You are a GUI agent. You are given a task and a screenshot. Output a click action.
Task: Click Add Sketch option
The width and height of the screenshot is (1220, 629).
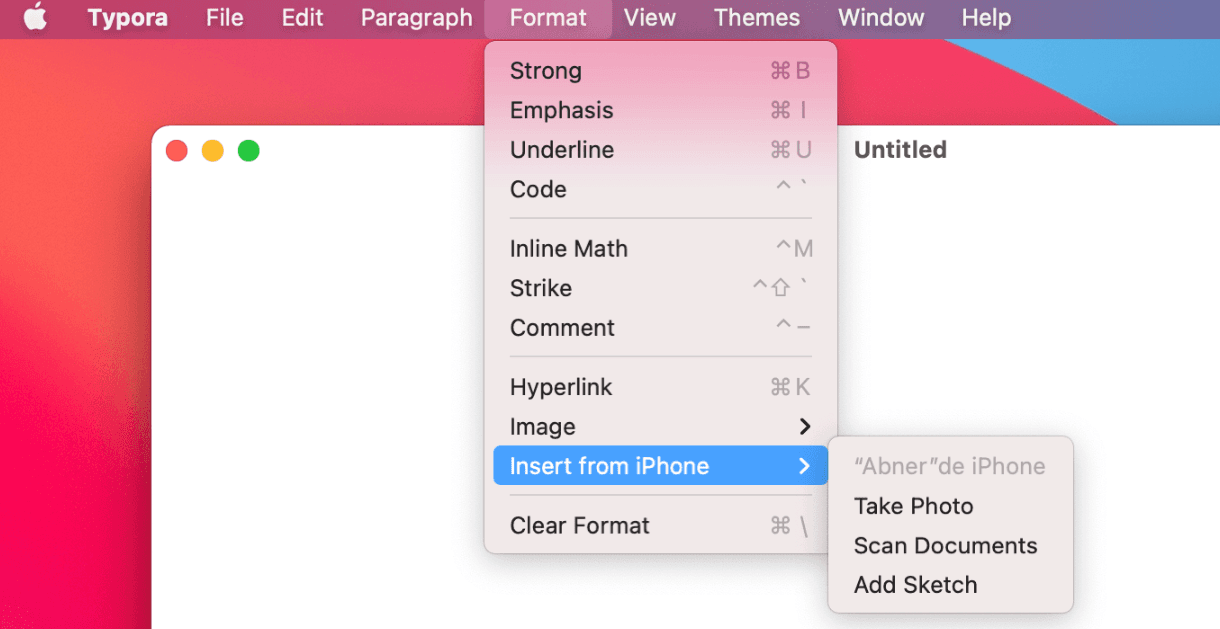point(915,585)
